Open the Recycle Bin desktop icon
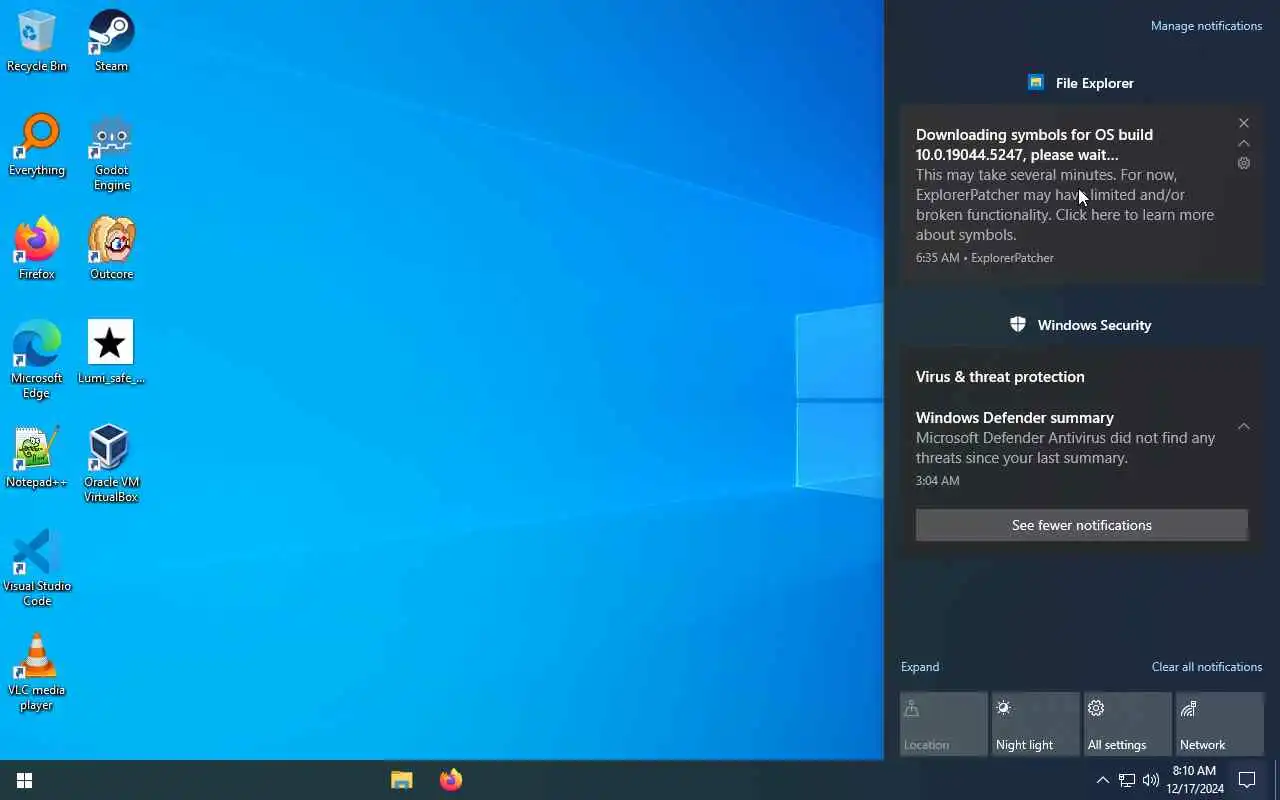The width and height of the screenshot is (1280, 800). point(37,41)
